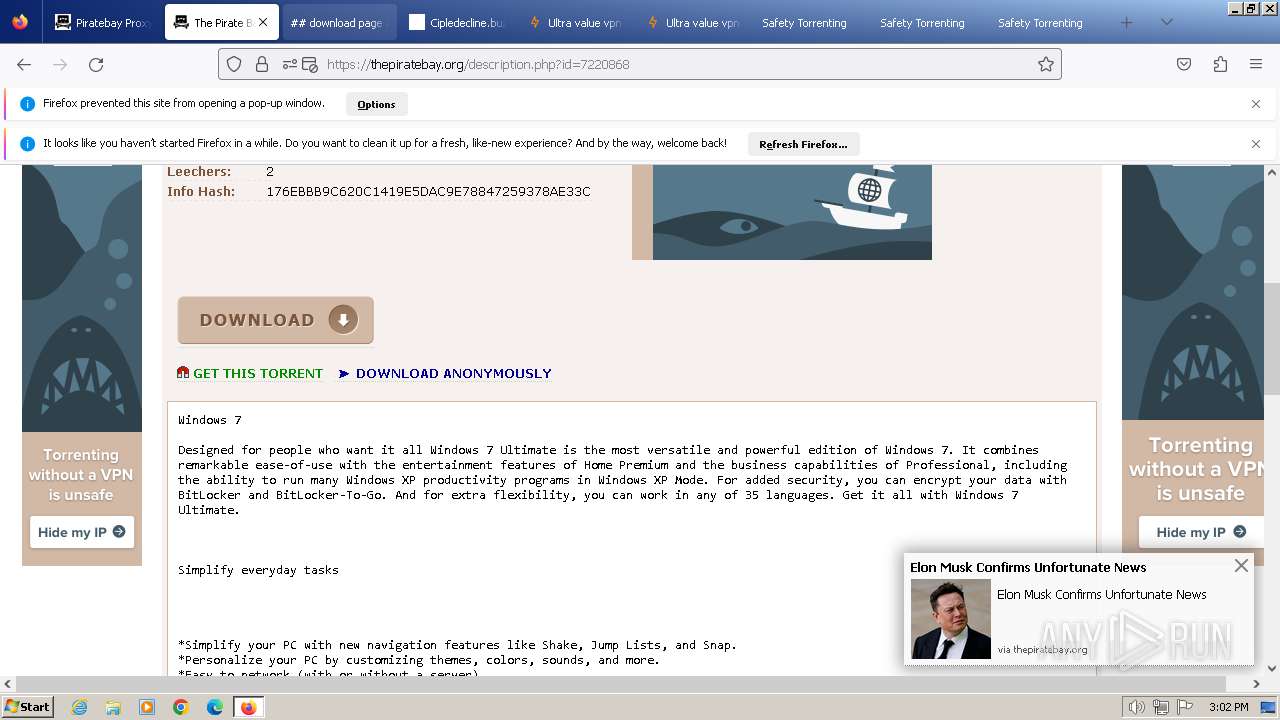
Task: Click the GET THIS TORRENT link
Action: click(x=258, y=374)
